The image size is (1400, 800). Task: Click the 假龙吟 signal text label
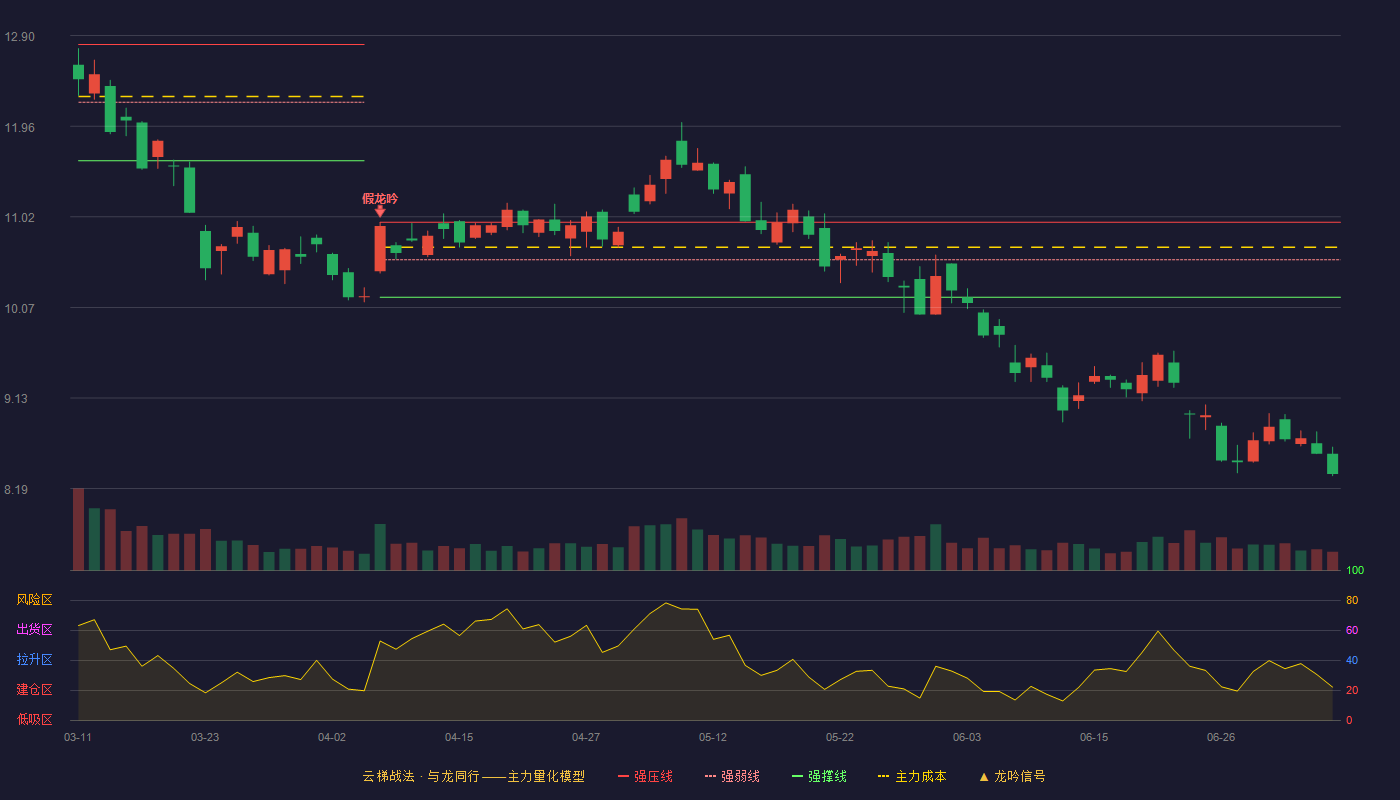point(380,198)
